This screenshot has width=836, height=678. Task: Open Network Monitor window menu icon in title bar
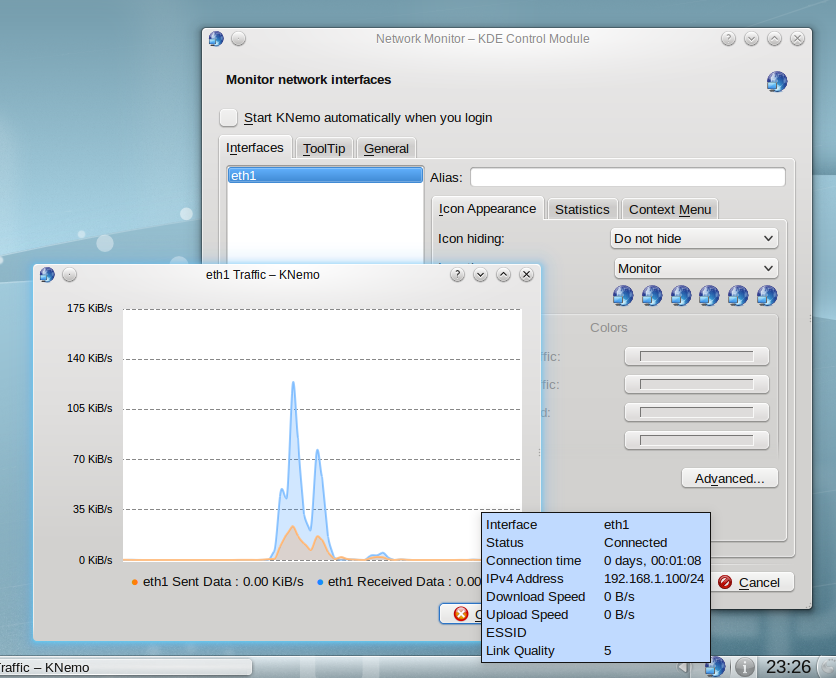click(216, 39)
